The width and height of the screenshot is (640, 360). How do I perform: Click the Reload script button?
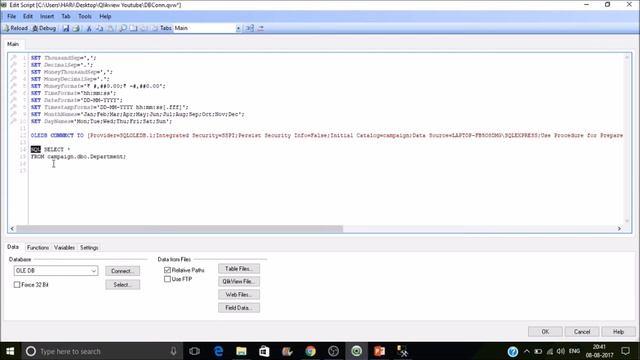click(16, 28)
